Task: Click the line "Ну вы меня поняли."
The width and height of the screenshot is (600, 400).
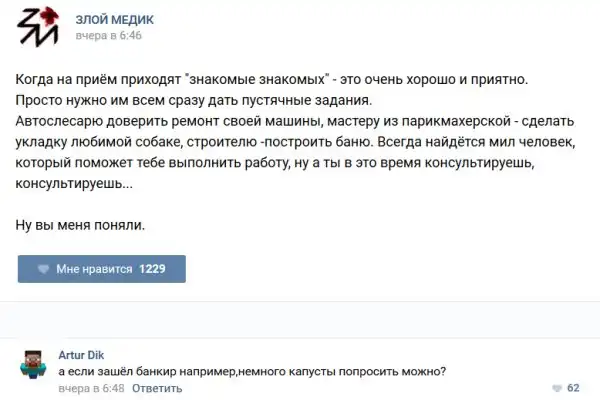Action: 81,224
